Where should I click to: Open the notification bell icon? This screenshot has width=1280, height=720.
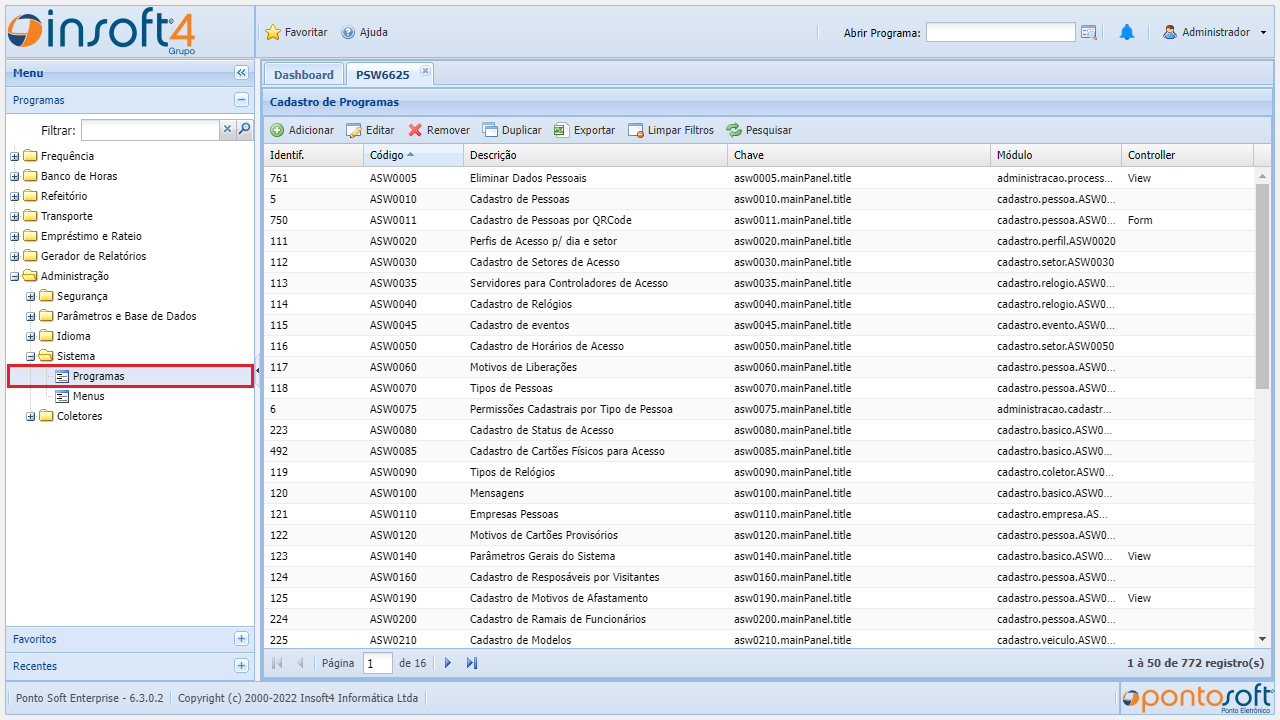[x=1127, y=33]
